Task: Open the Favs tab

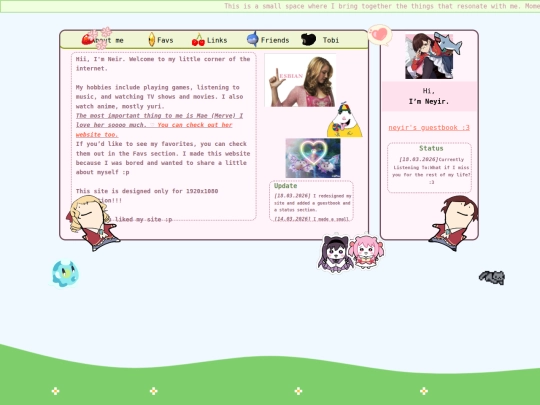Action: (x=165, y=40)
